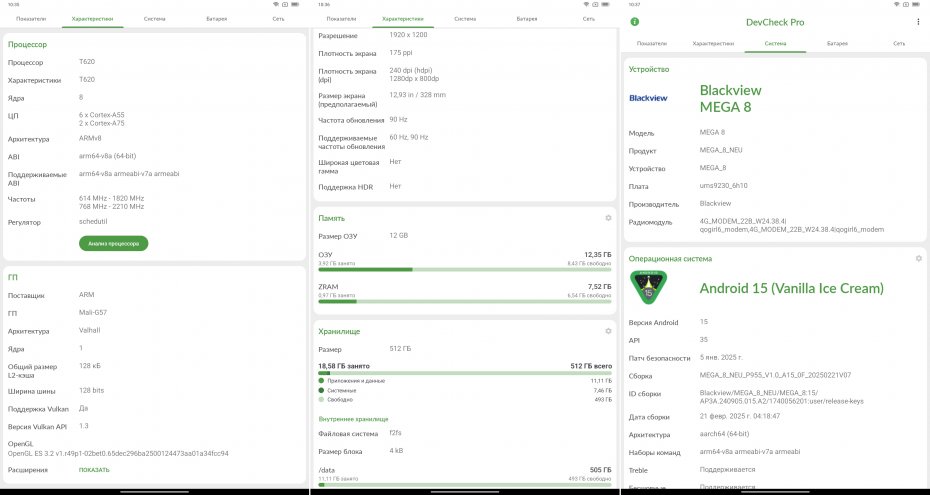Open the Показатели tab on the Процессор screen

click(31, 19)
